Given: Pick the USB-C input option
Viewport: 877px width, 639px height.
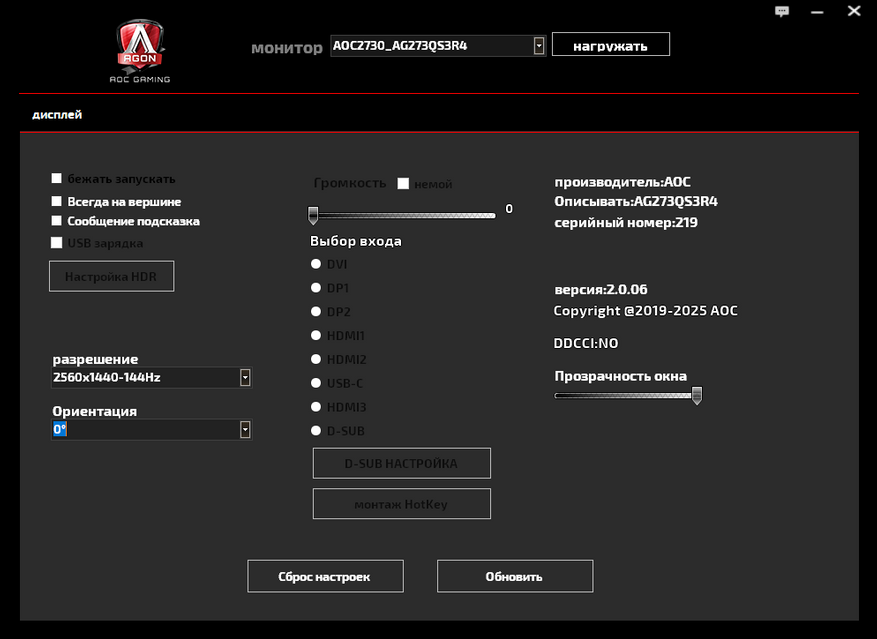Looking at the screenshot, I should point(316,383).
